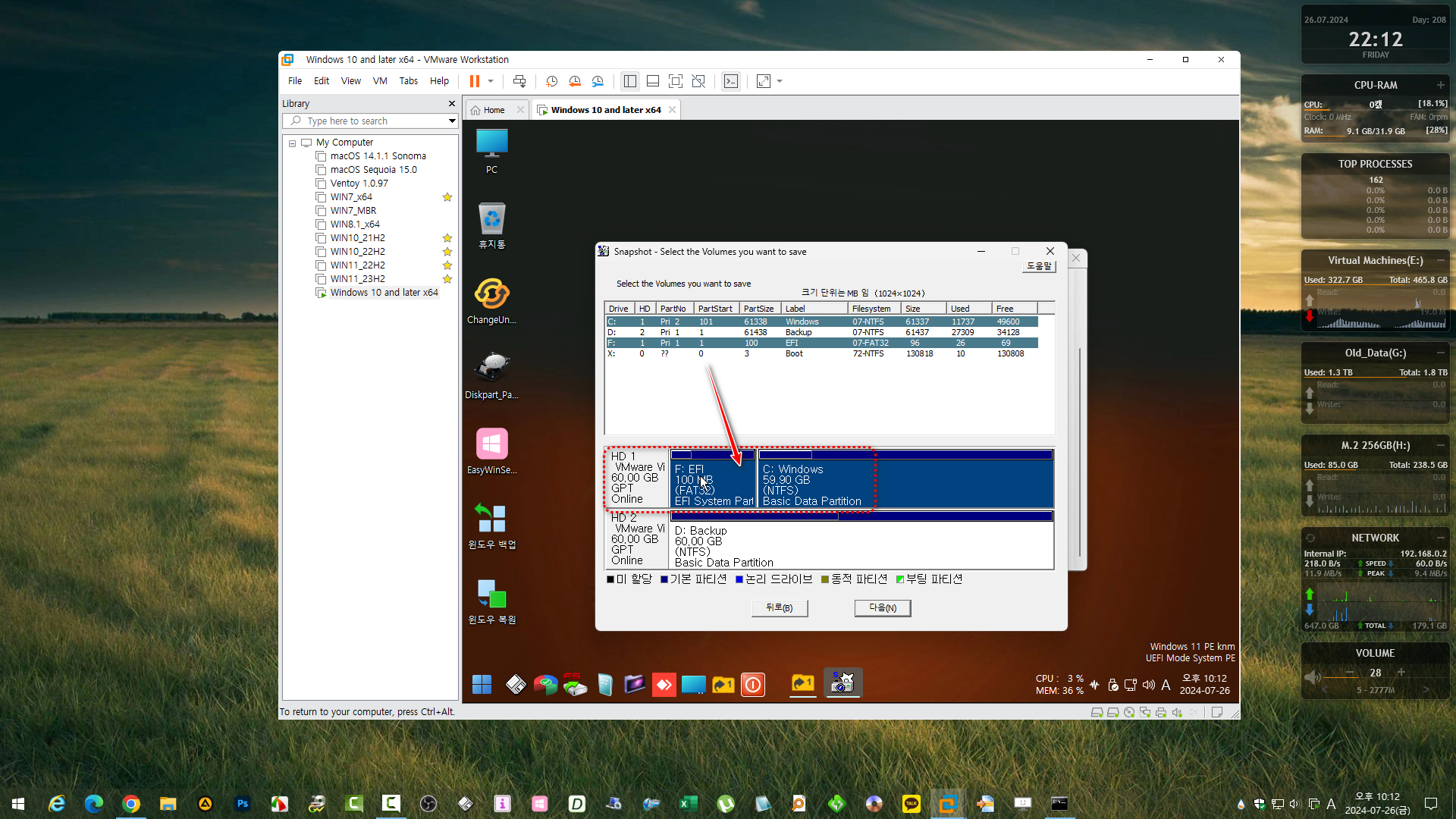Viewport: 1456px width, 819px height.
Task: Click the red power icon in PE taskbar
Action: coord(753,685)
